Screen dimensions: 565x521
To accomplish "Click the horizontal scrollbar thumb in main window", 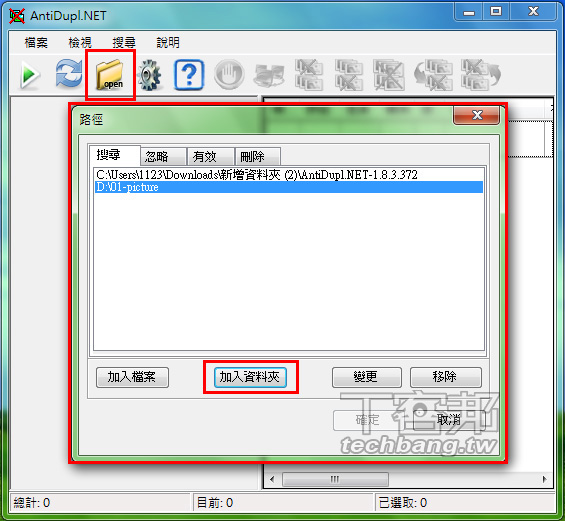I will pos(335,479).
